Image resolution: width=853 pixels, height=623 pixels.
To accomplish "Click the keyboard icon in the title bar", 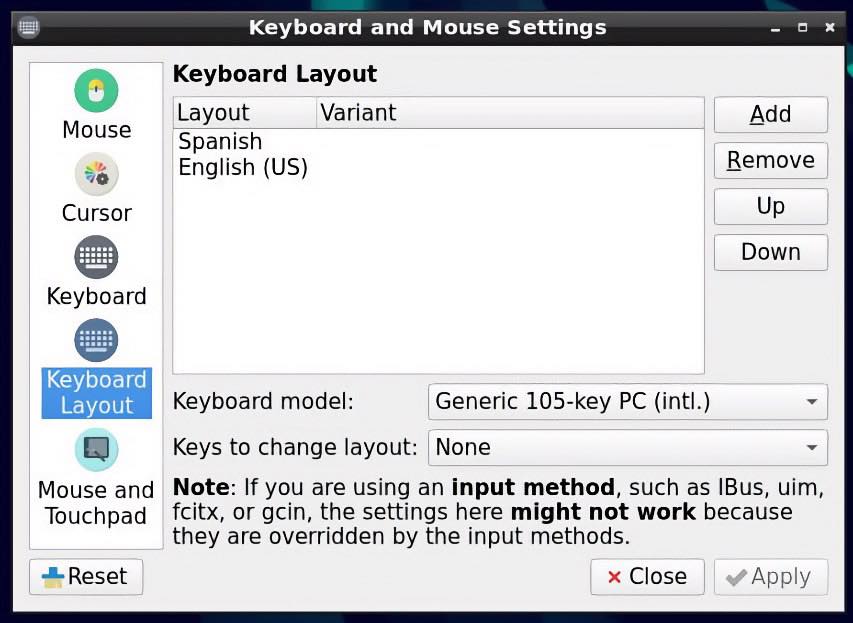I will 28,27.
